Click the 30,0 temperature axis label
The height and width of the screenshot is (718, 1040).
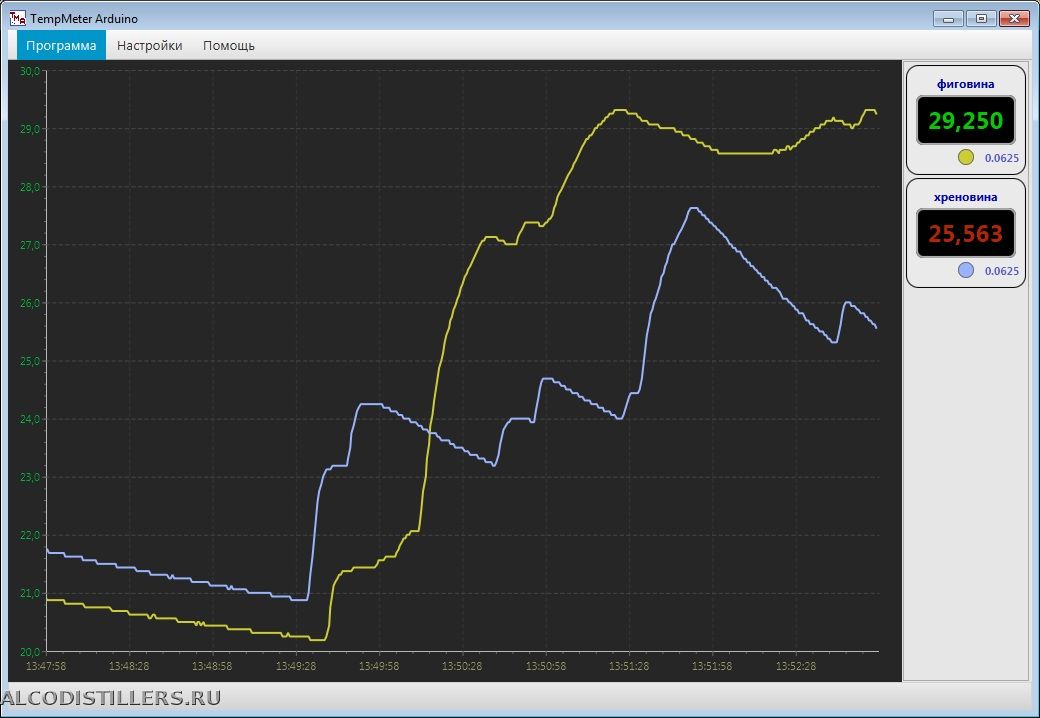point(31,71)
